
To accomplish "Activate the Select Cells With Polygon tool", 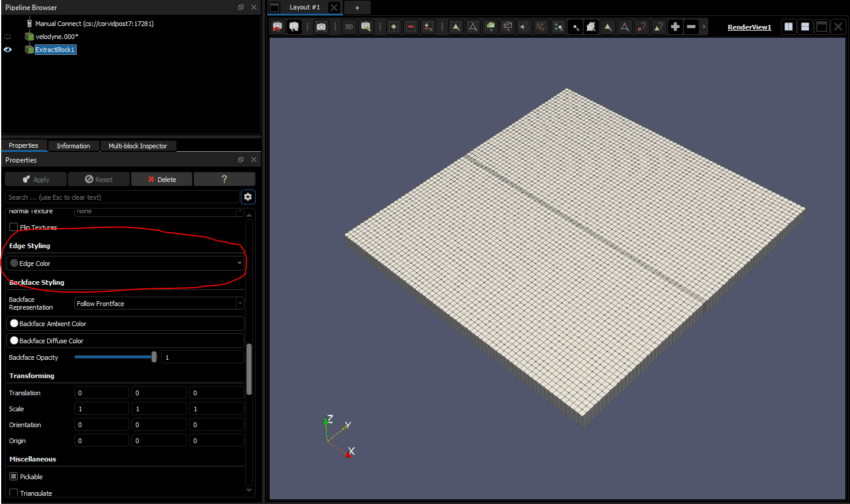I will pos(524,27).
